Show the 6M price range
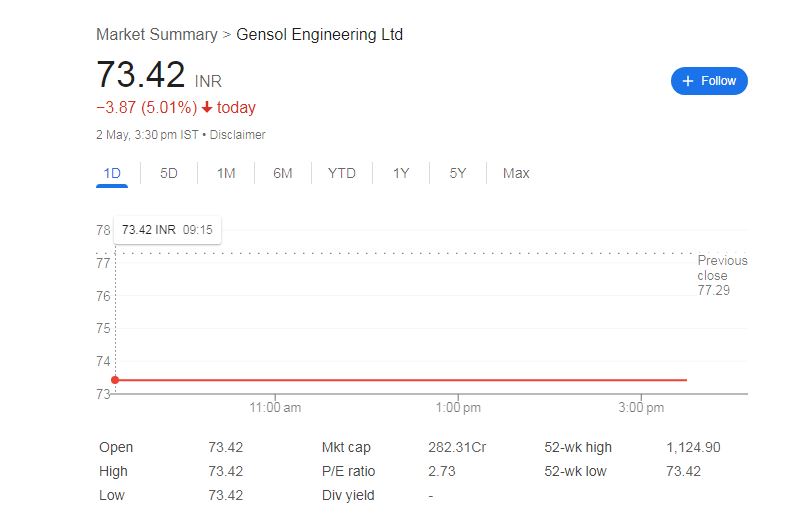The image size is (793, 525). 283,173
